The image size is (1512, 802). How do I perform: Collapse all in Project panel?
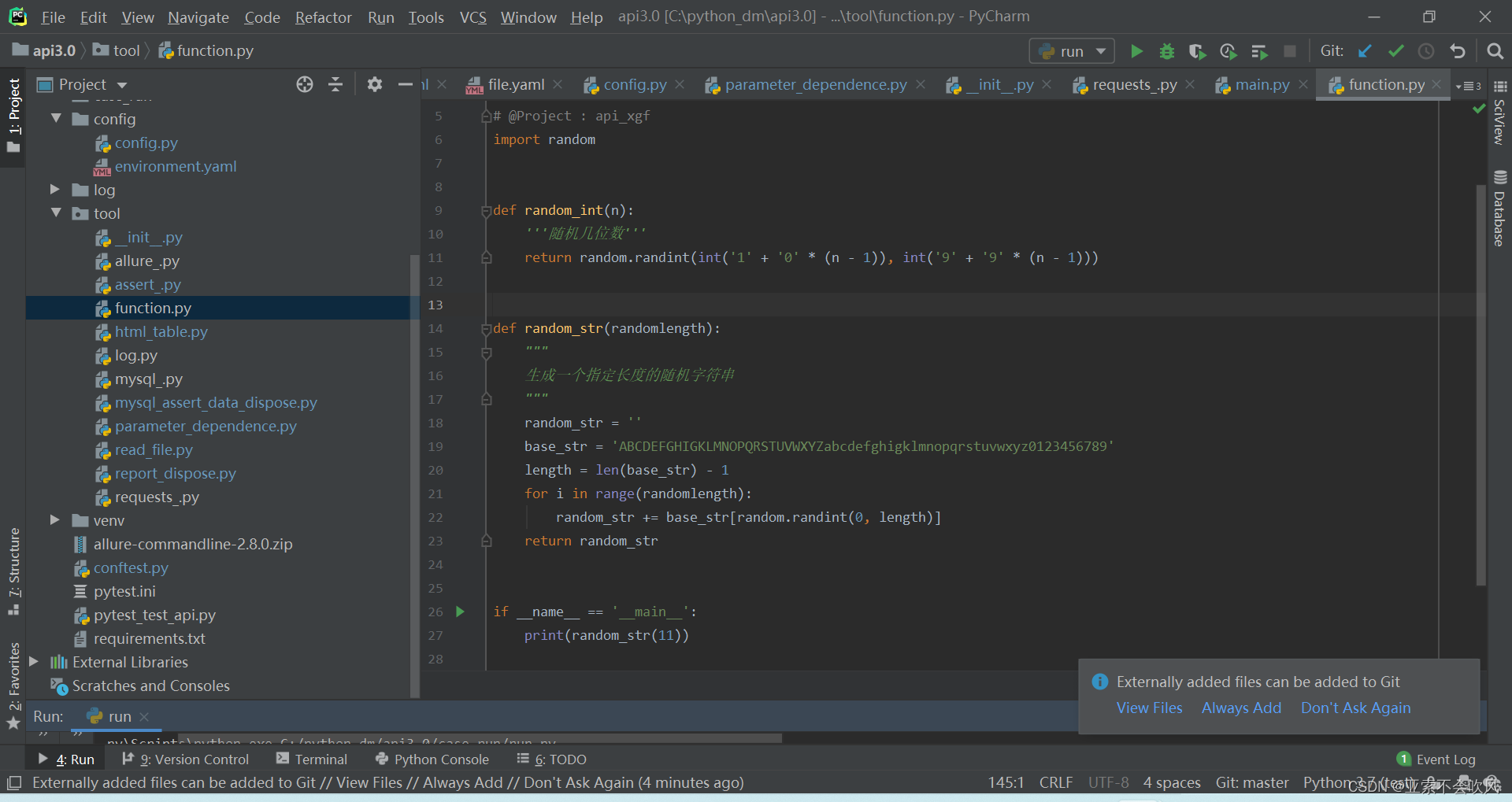tap(335, 84)
